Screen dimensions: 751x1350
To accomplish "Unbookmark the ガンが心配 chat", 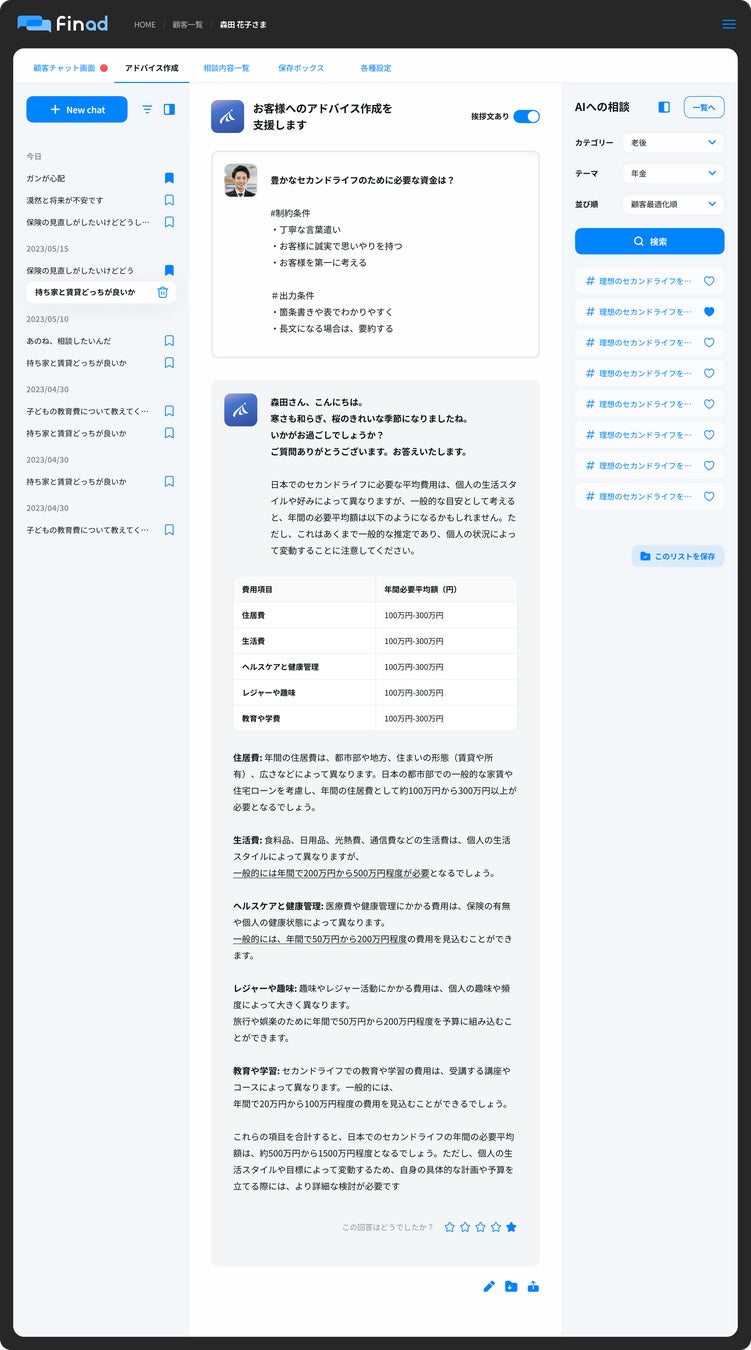I will tap(169, 178).
